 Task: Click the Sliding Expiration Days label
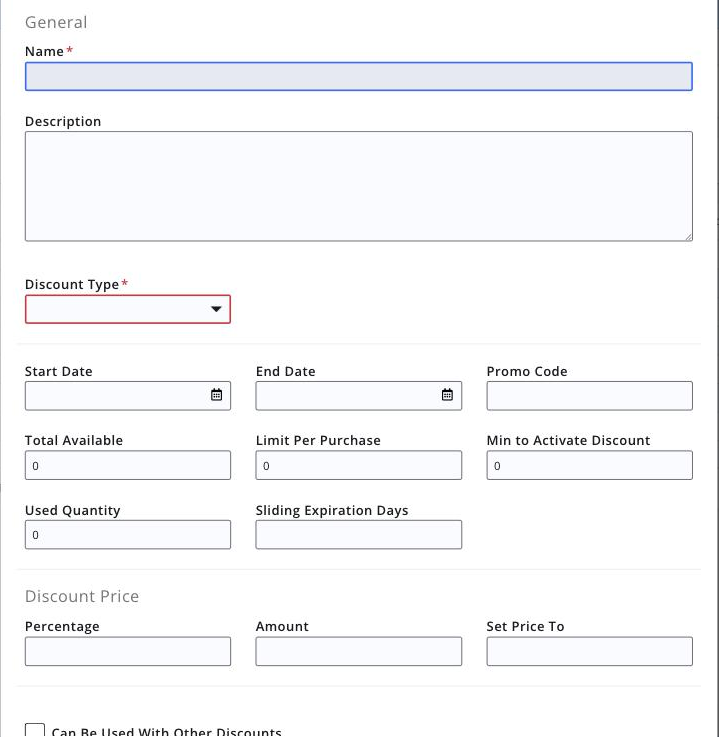[332, 510]
